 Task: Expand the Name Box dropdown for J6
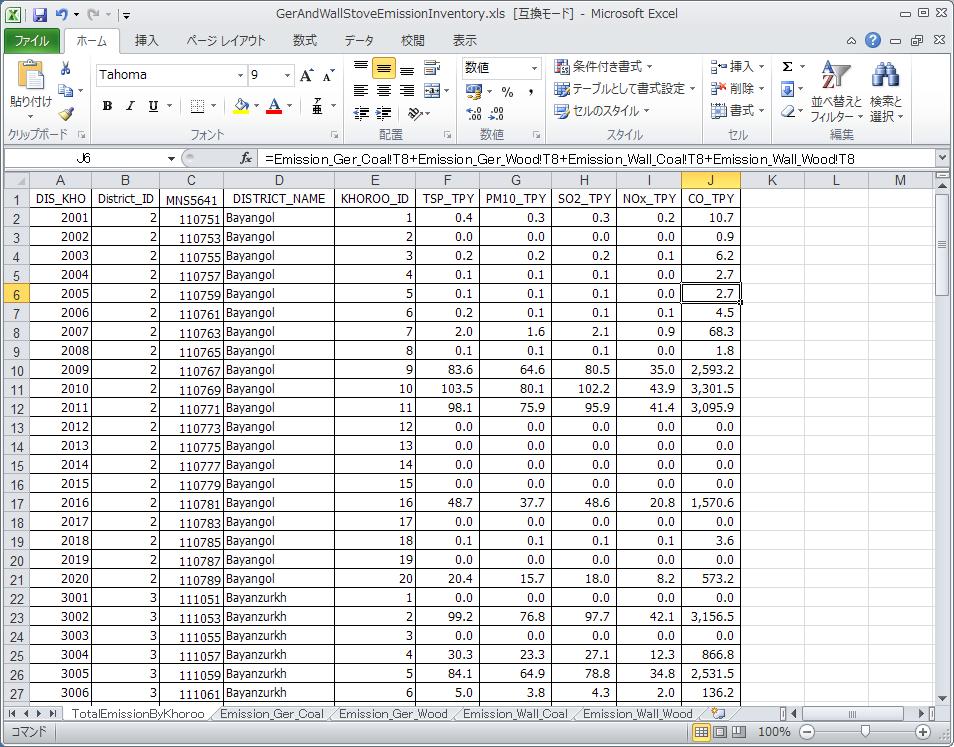172,159
